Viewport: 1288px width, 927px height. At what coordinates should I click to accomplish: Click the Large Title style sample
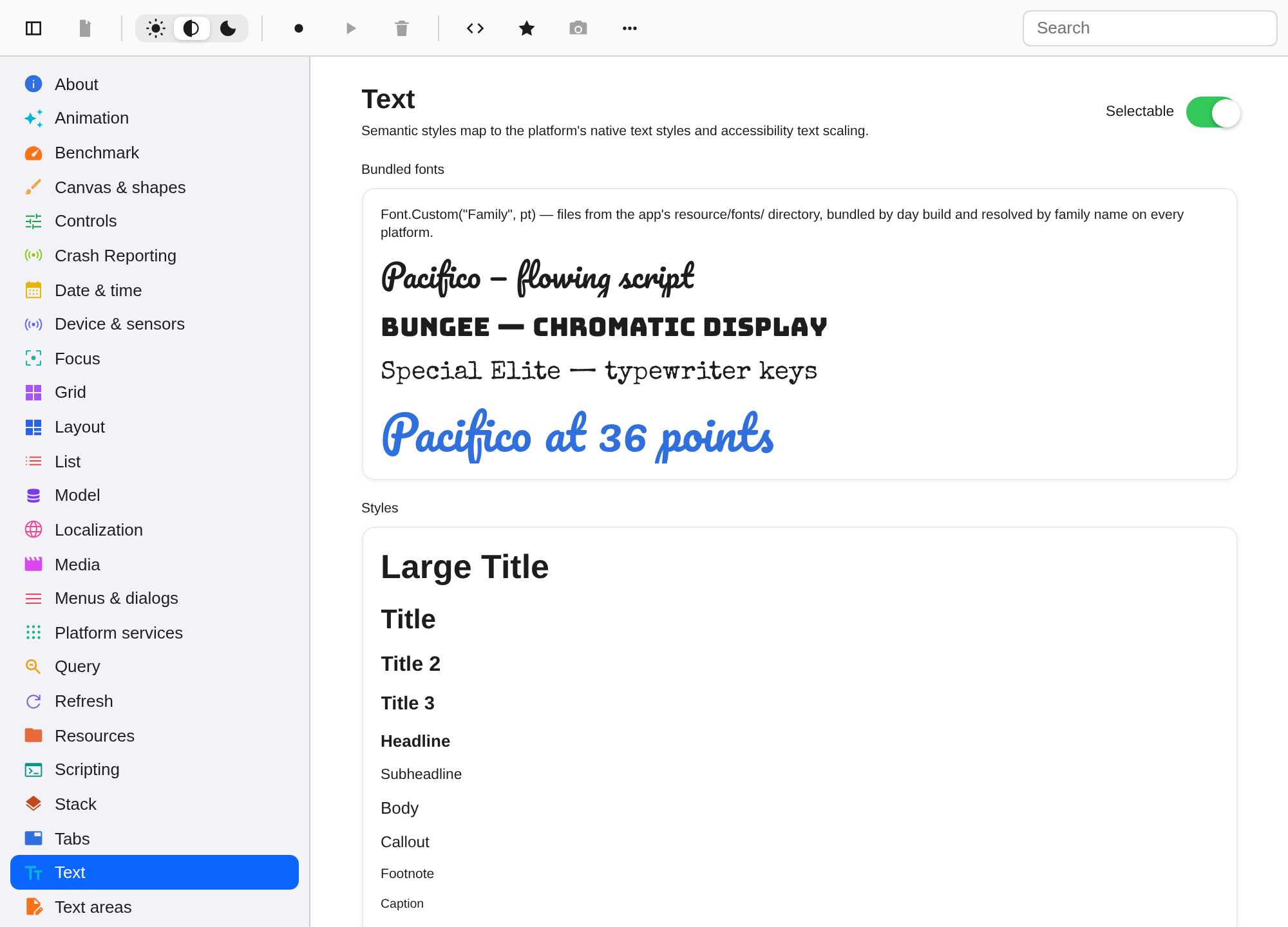pos(465,567)
